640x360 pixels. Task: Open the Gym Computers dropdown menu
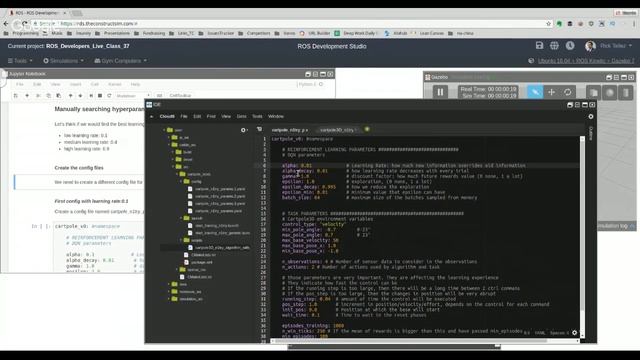coord(120,60)
